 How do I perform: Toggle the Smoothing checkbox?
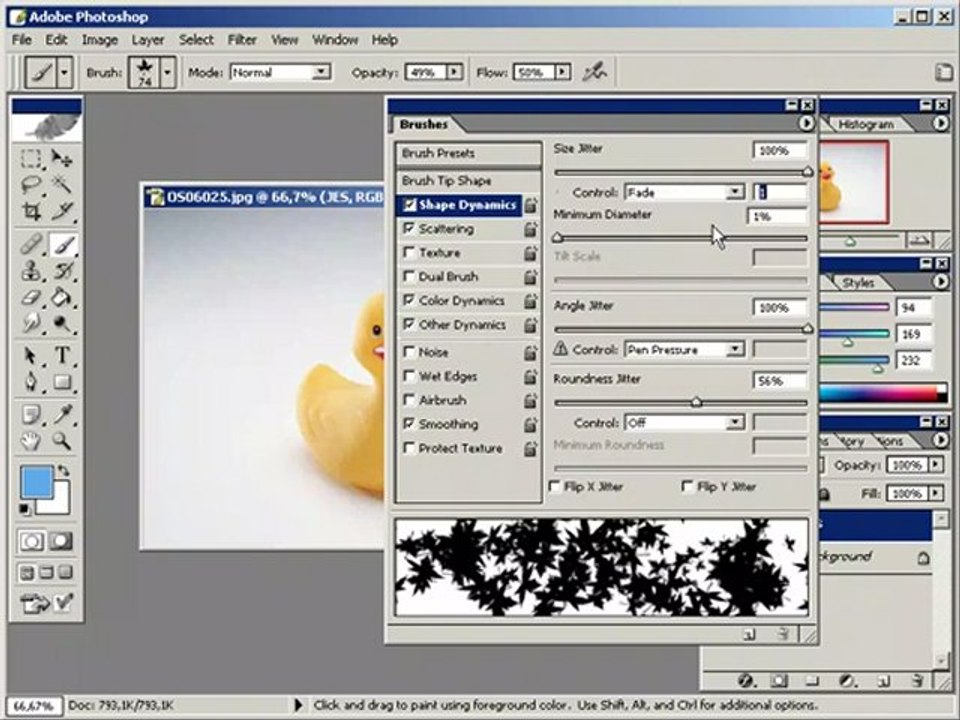(x=408, y=424)
